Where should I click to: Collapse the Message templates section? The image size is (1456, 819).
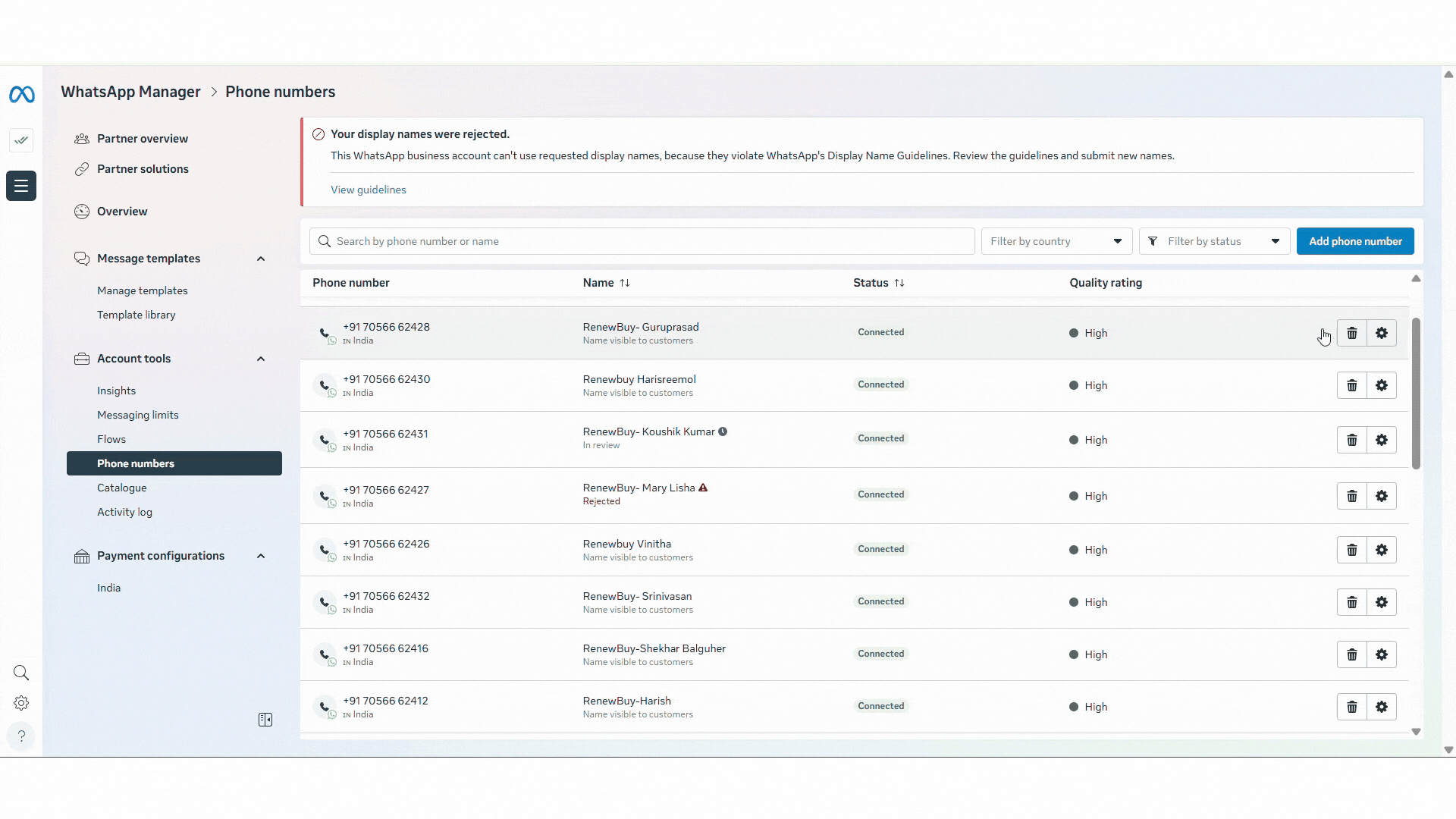click(261, 259)
